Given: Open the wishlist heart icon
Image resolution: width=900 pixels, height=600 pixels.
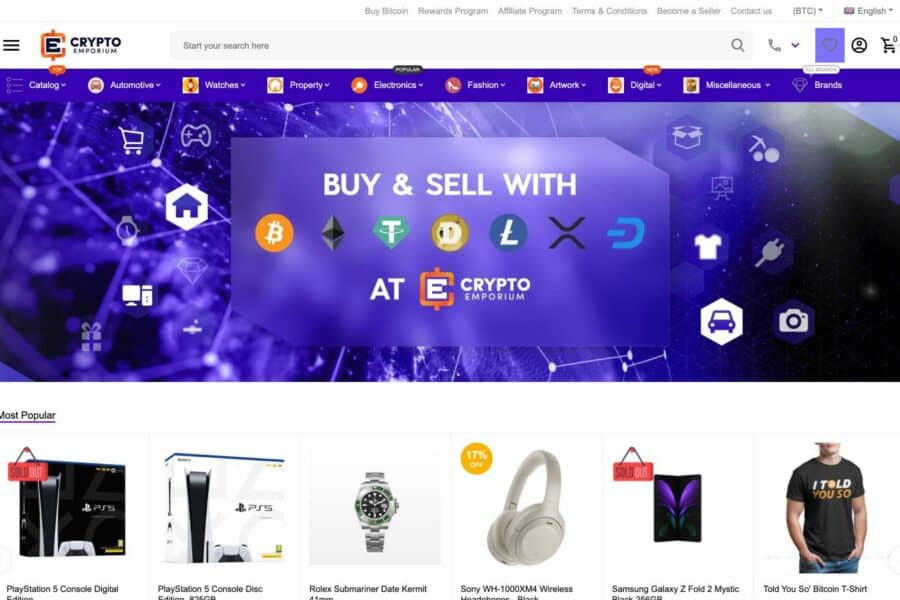Looking at the screenshot, I should 829,45.
